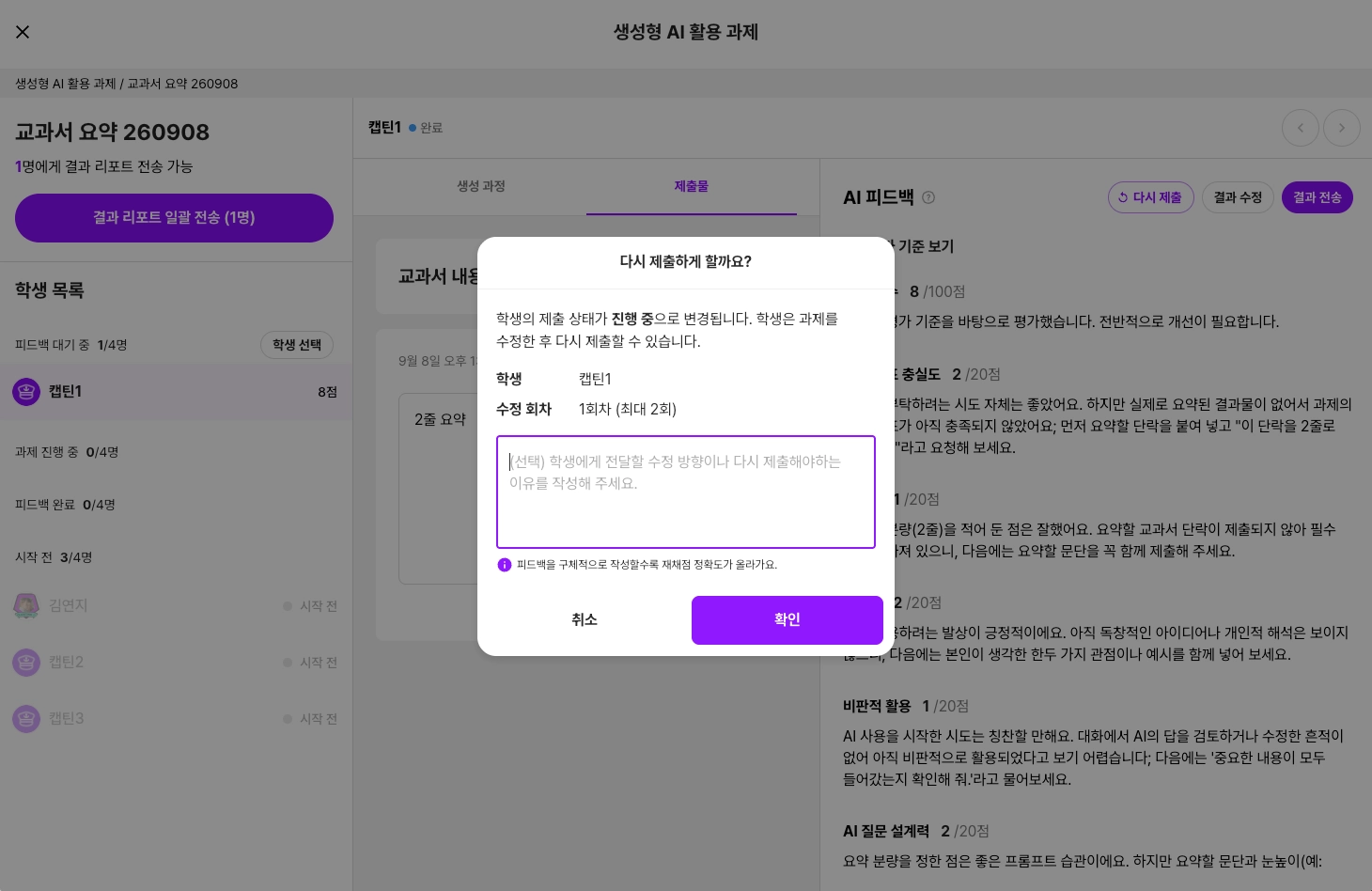Click the AI 질문 설계력 heading
This screenshot has height=891, width=1372.
pyautogui.click(x=916, y=831)
